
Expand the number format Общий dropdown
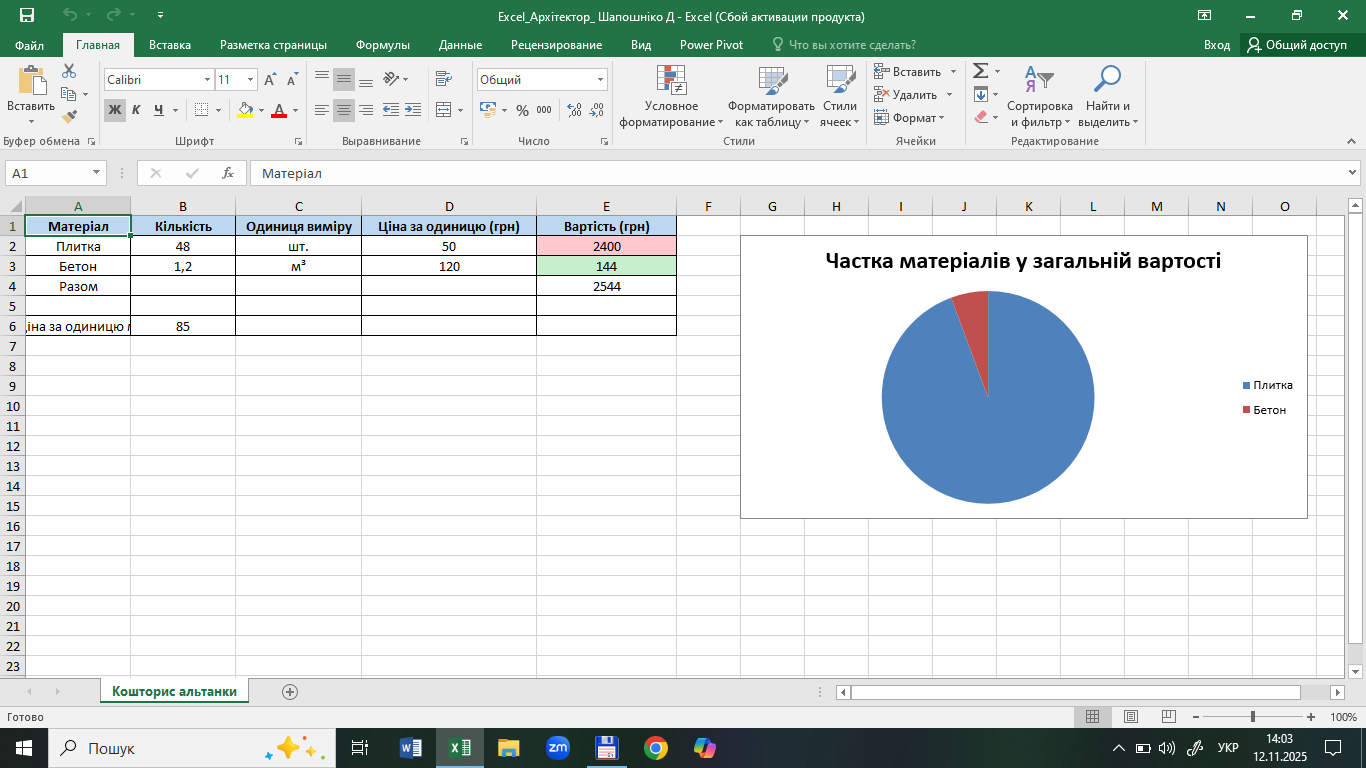(601, 80)
